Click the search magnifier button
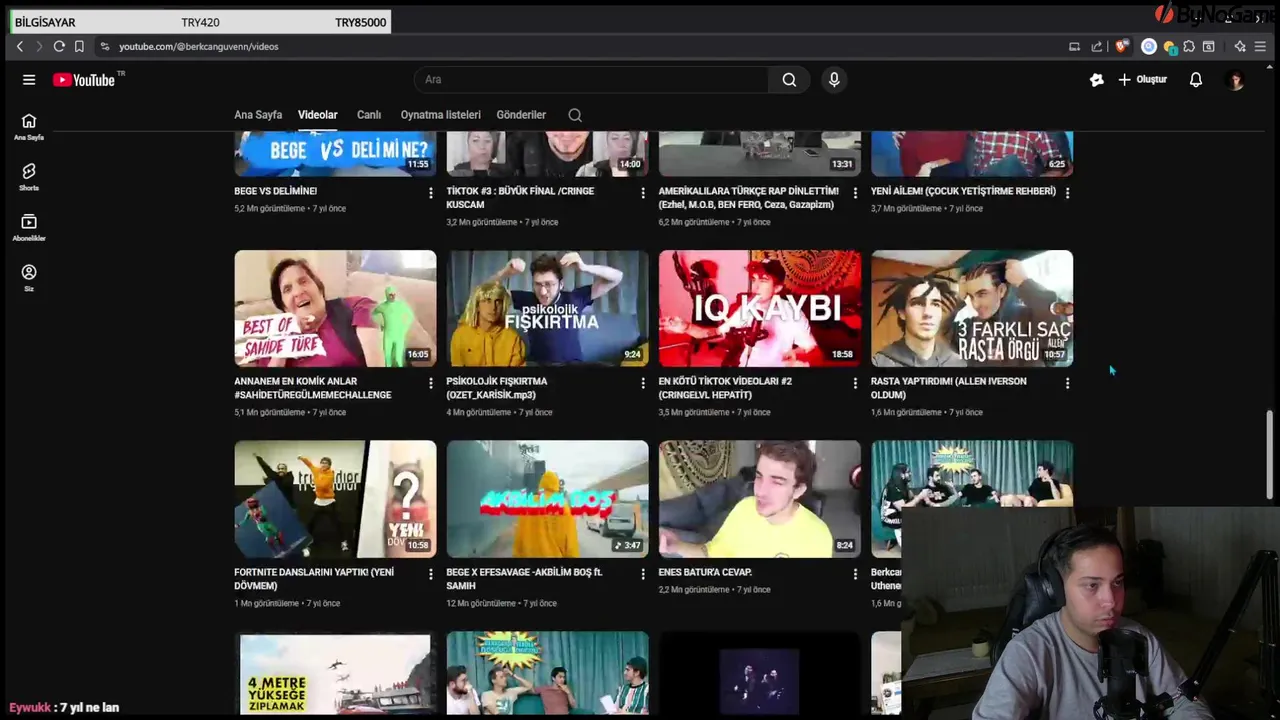Screen dimensions: 1280x720 pyautogui.click(x=789, y=80)
